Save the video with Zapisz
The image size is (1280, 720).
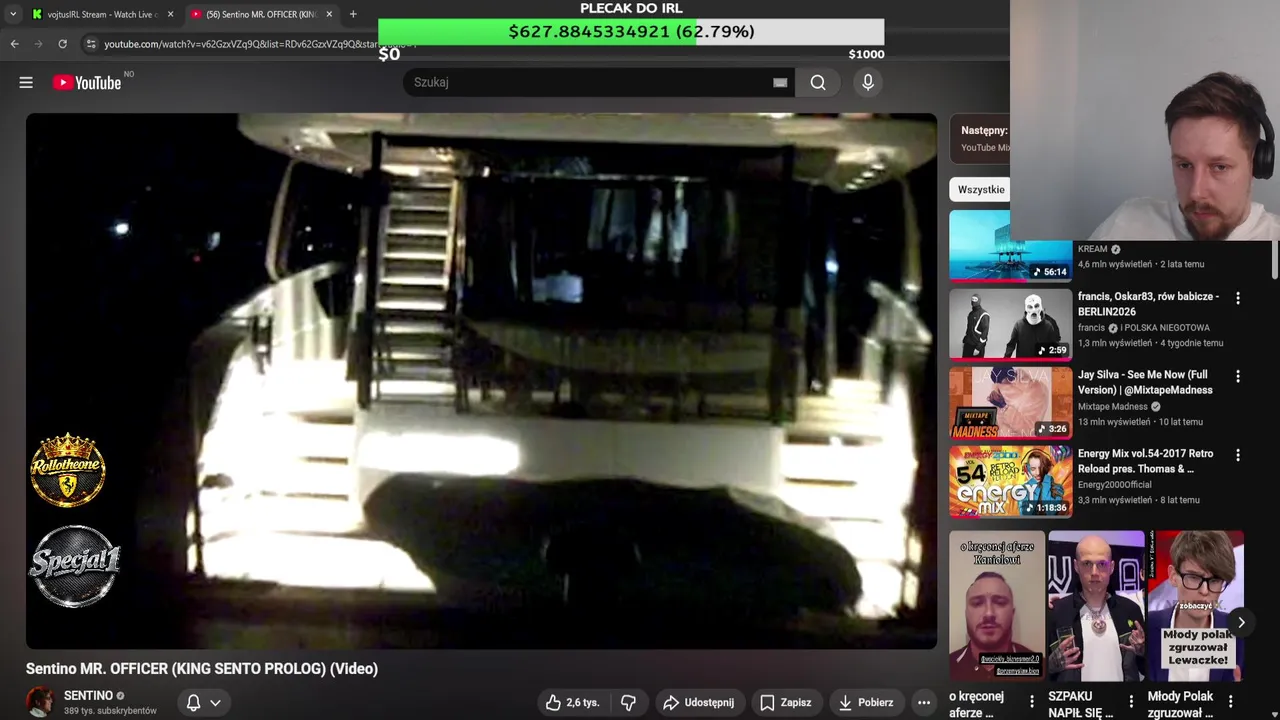click(785, 702)
